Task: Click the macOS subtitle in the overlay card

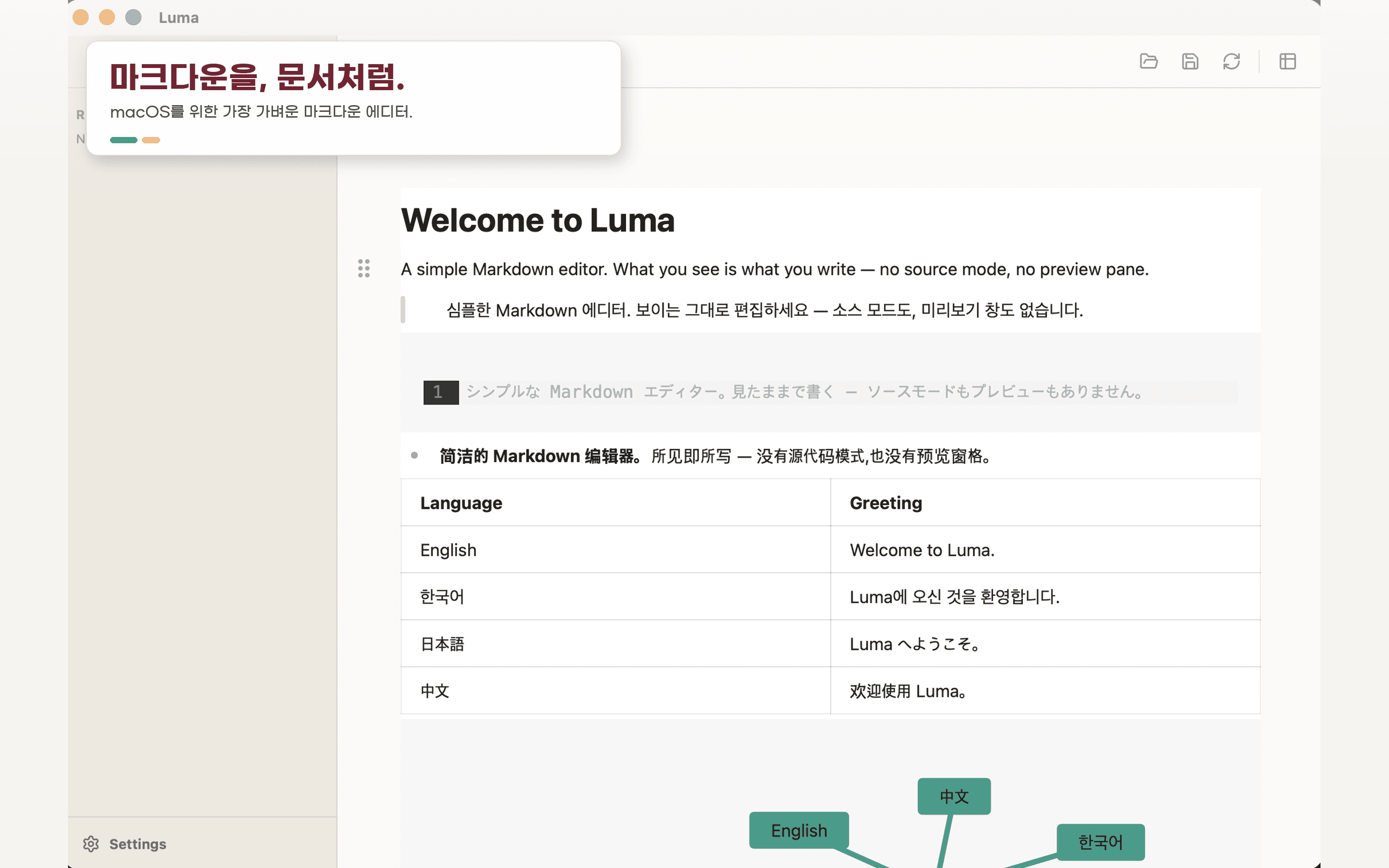Action: click(261, 111)
